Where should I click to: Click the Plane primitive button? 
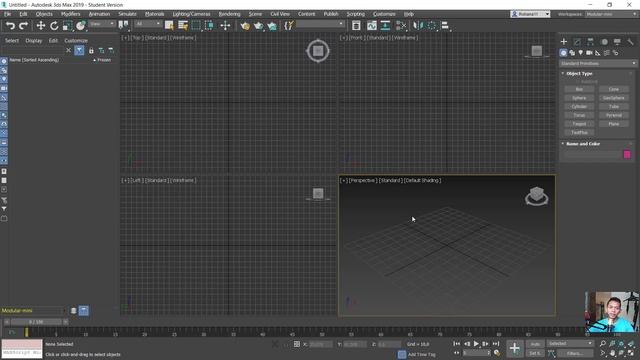(614, 124)
